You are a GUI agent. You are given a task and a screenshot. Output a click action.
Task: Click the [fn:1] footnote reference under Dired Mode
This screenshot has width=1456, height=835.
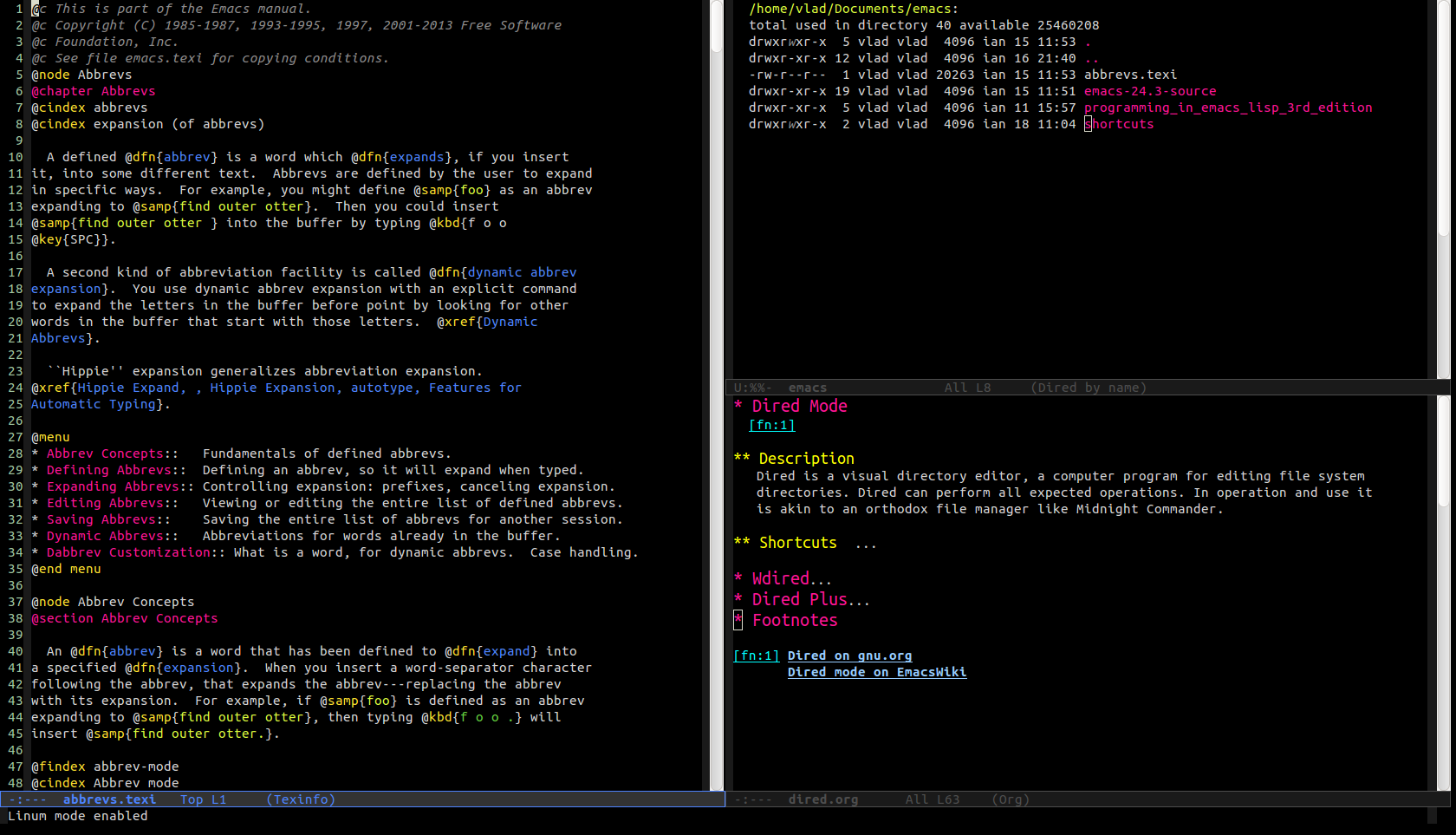tap(771, 425)
